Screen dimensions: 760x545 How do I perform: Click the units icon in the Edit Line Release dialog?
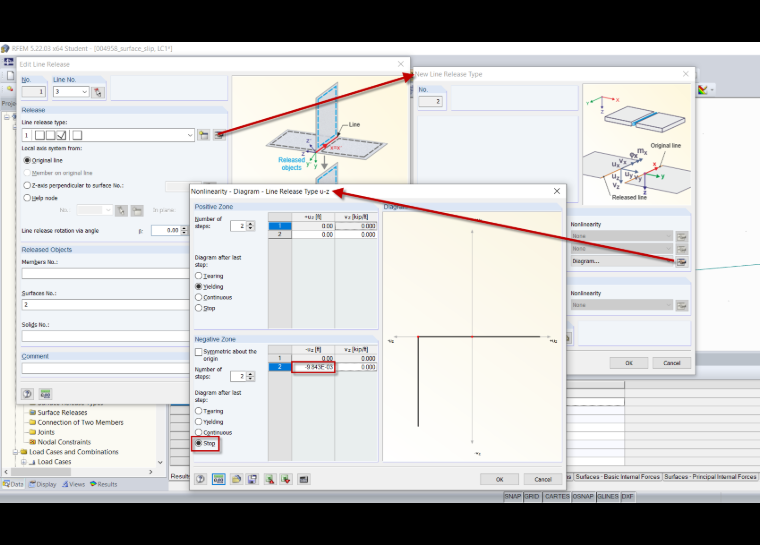[45, 394]
